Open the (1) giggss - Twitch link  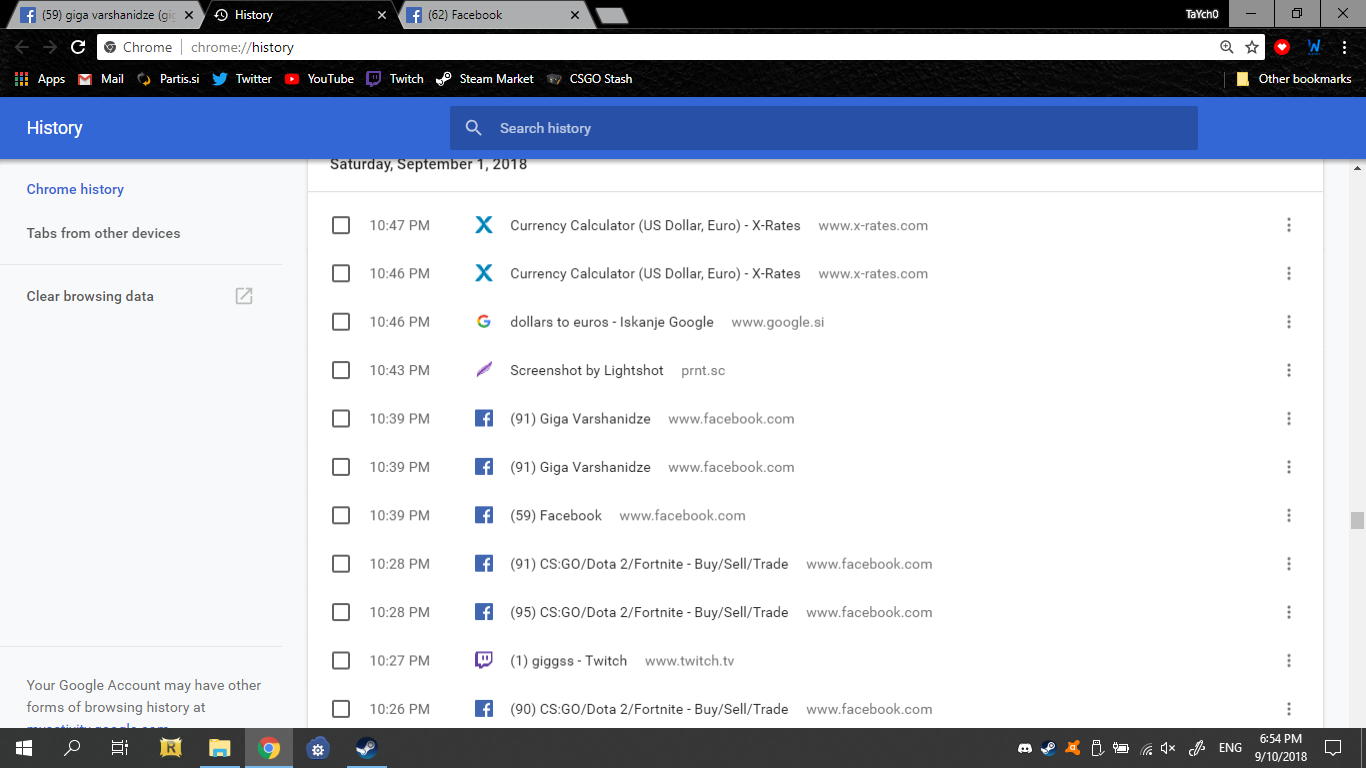(568, 661)
